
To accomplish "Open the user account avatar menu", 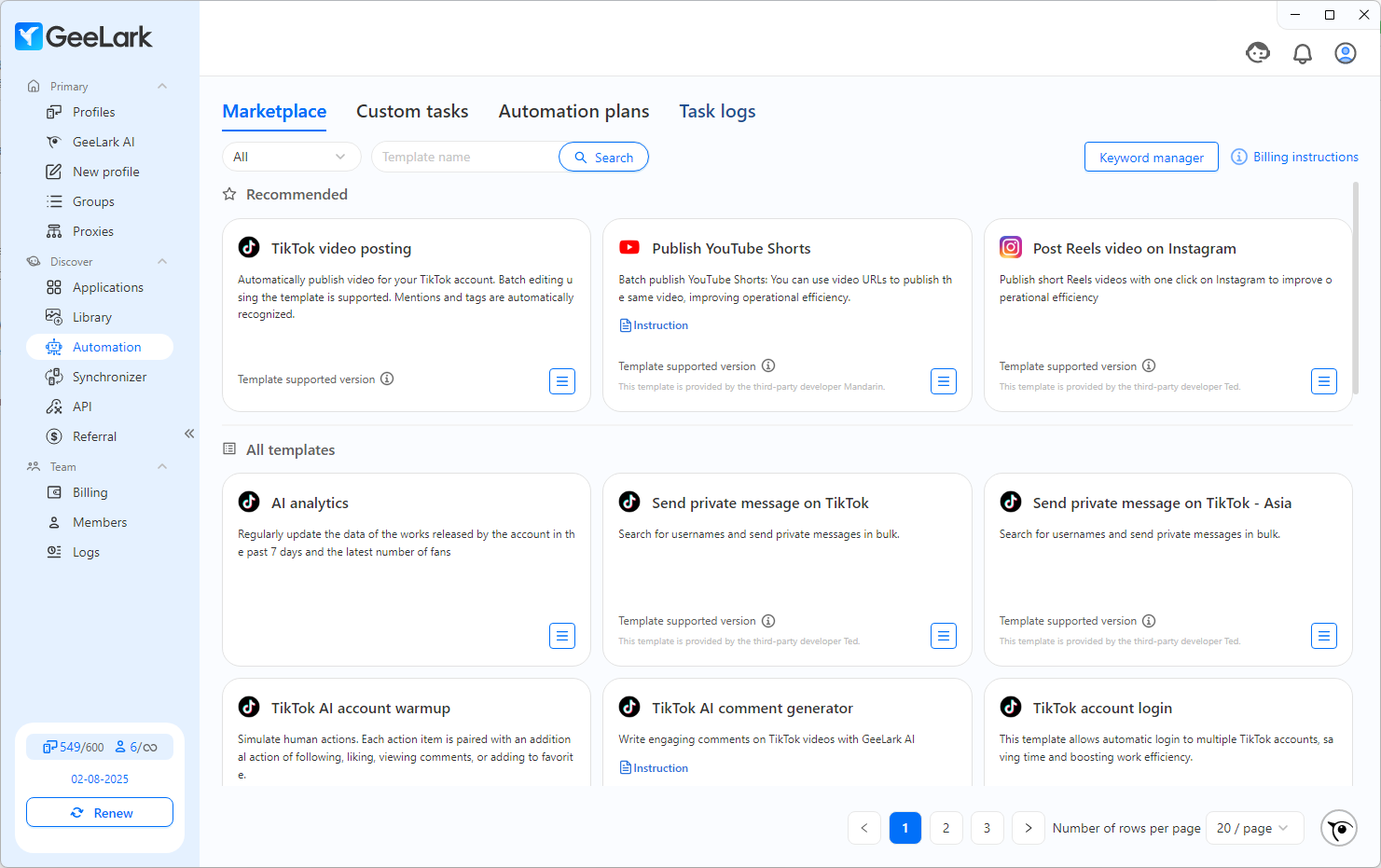I will [x=1346, y=53].
